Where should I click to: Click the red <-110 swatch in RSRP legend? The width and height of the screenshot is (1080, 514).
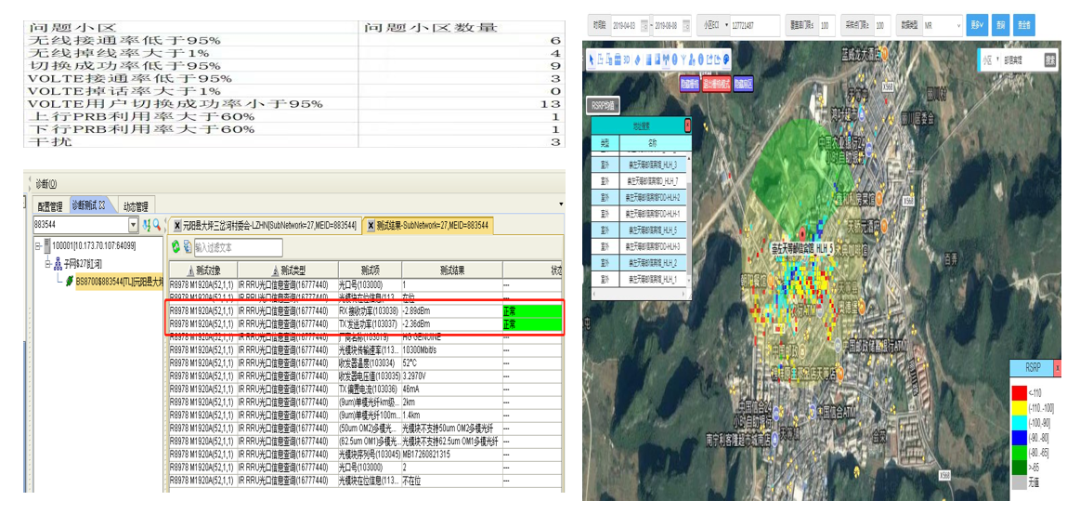(x=1019, y=391)
